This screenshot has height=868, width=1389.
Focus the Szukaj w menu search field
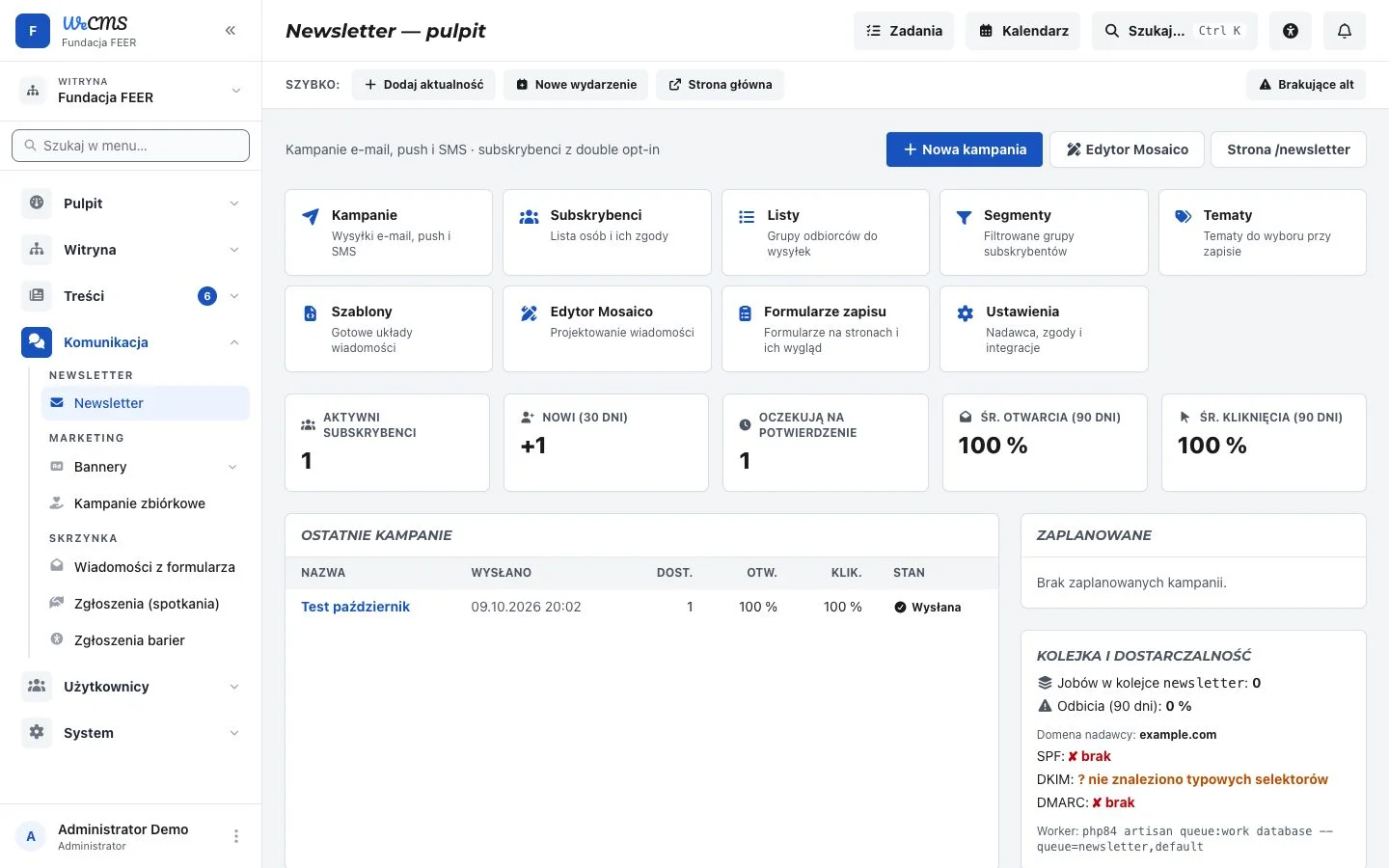[x=131, y=146]
